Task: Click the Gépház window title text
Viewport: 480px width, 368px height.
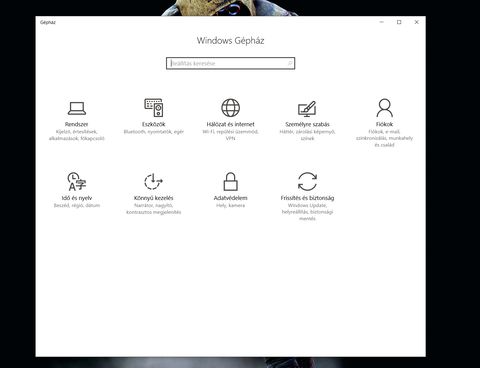Action: (x=48, y=22)
